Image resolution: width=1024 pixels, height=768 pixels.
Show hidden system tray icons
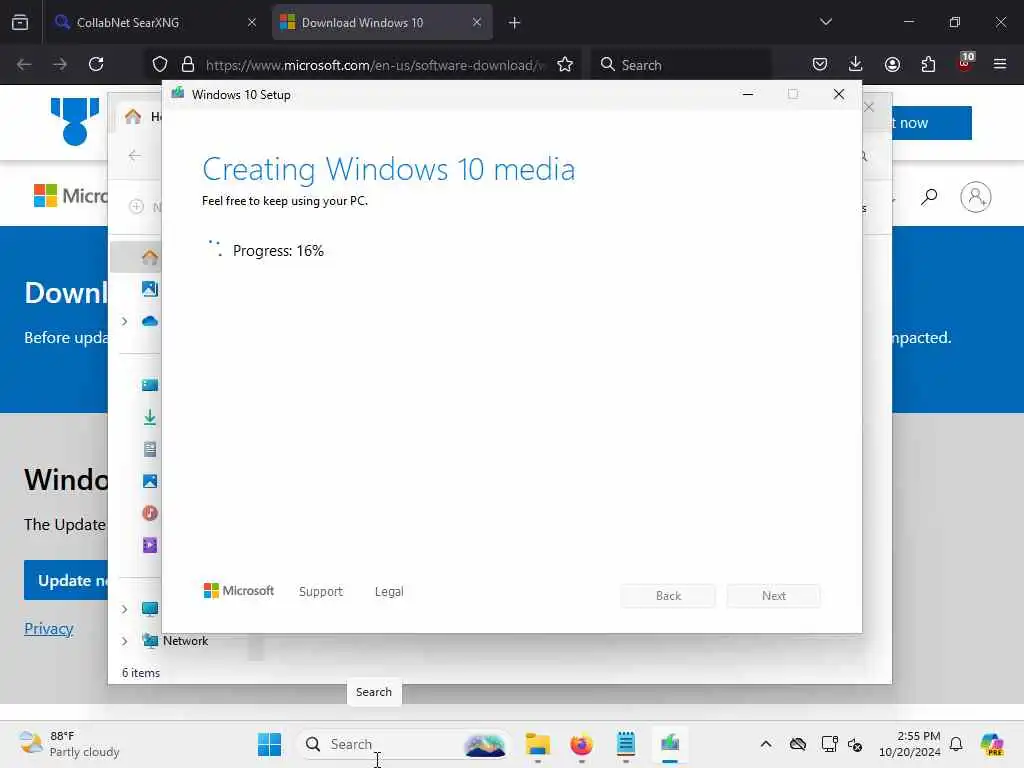pyautogui.click(x=766, y=744)
